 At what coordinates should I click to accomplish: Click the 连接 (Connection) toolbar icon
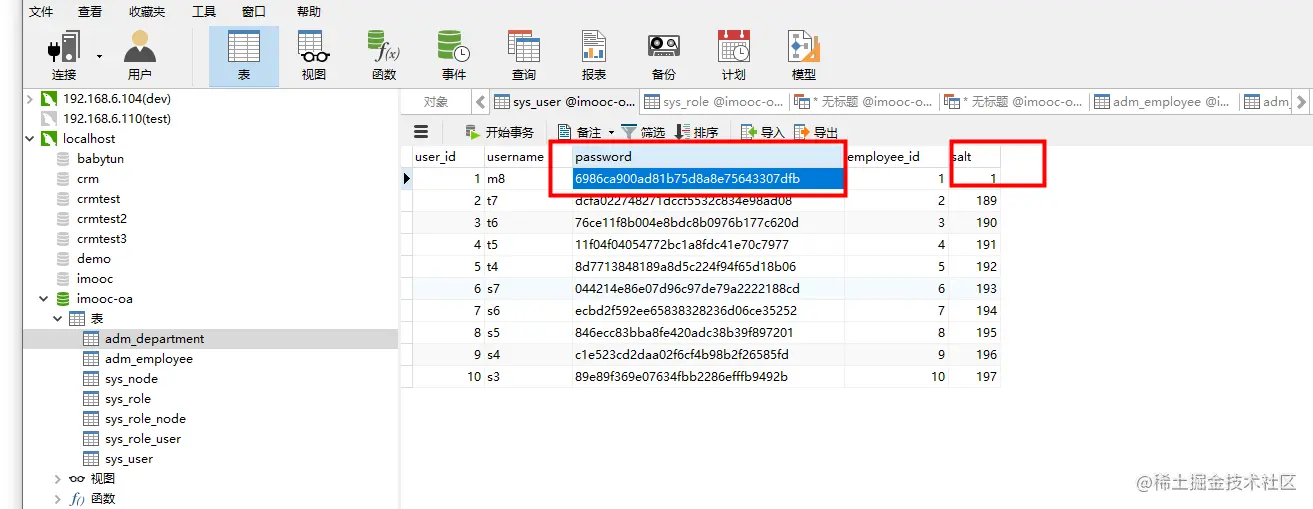tap(64, 55)
